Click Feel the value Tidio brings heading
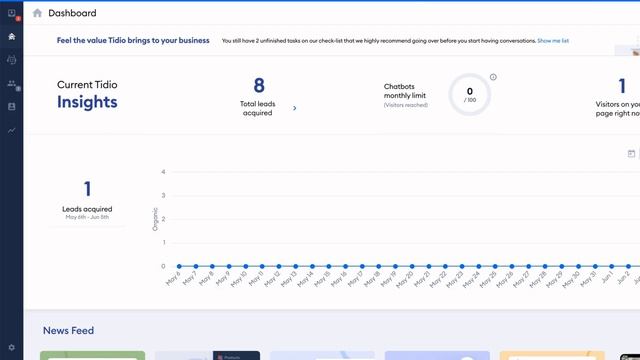The image size is (640, 360). [x=133, y=40]
